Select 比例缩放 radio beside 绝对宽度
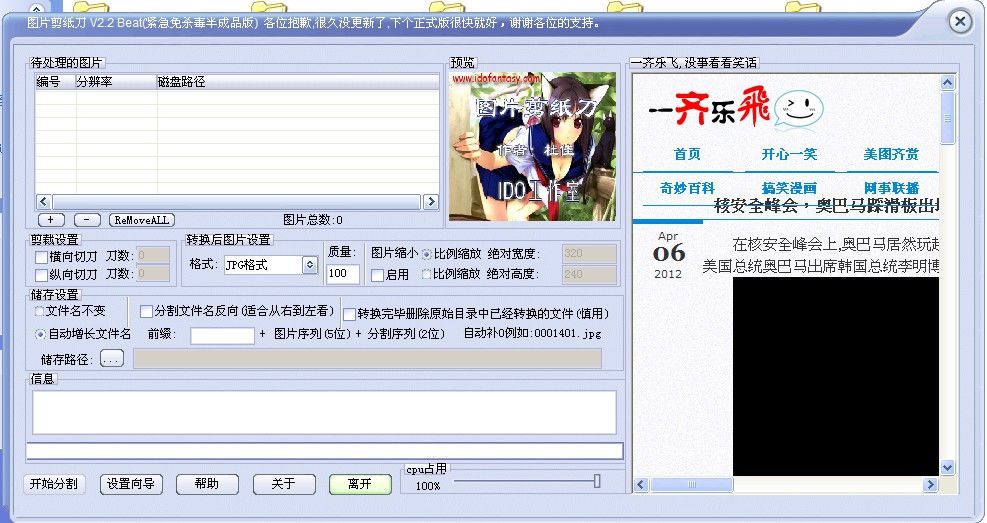Viewport: 987px width, 523px height. pos(427,254)
